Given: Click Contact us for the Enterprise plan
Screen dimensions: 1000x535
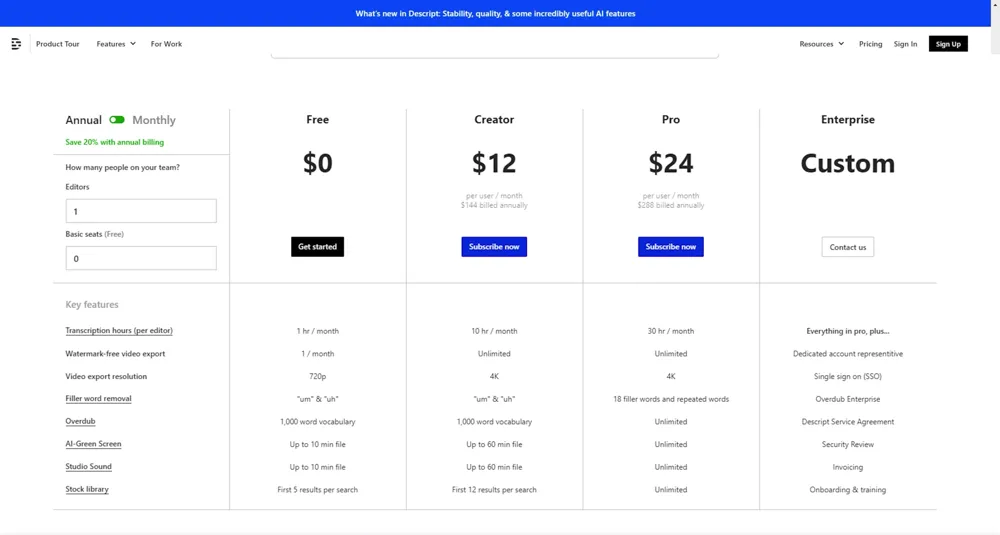Looking at the screenshot, I should (847, 247).
